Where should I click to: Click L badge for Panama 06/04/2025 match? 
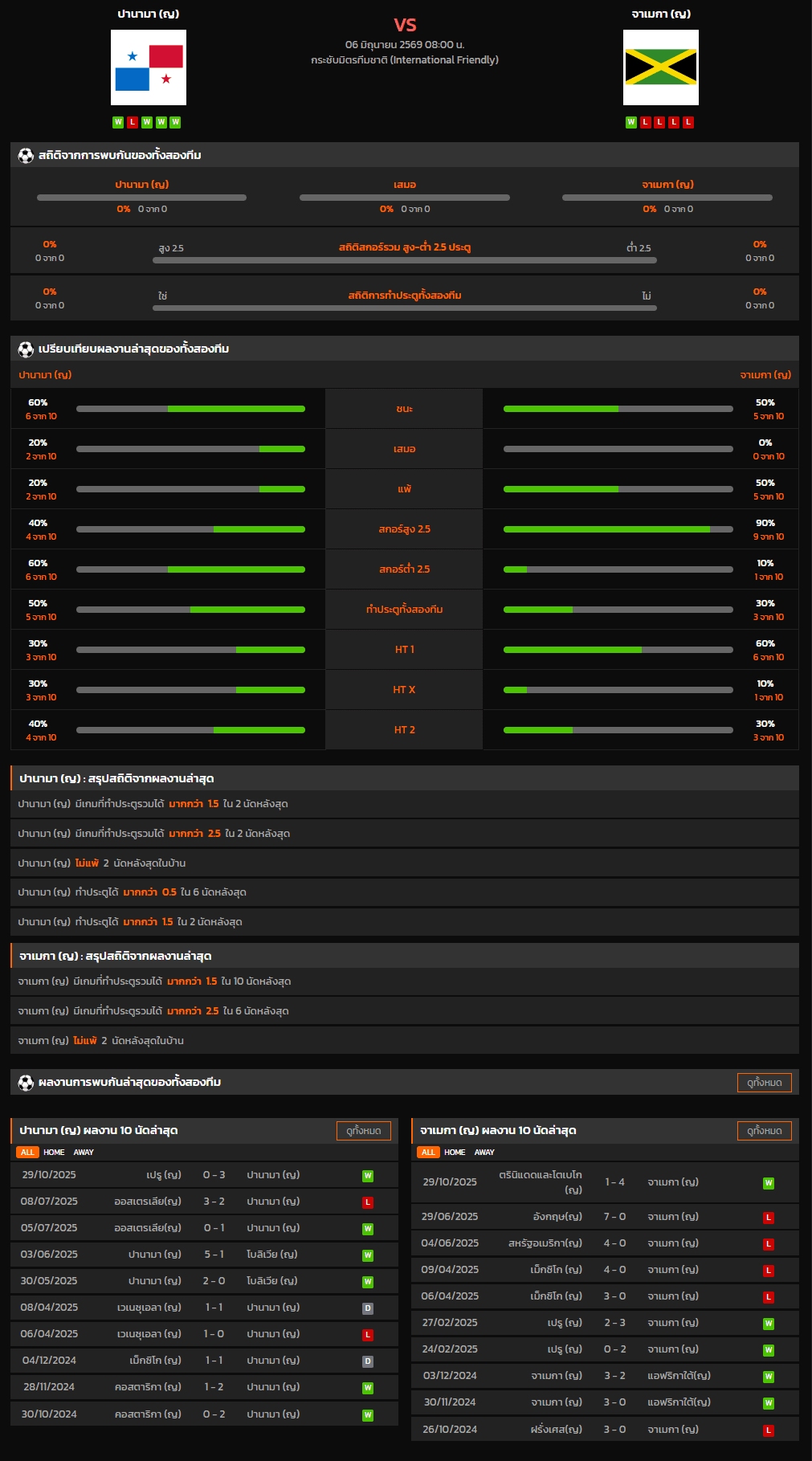pyautogui.click(x=368, y=1335)
